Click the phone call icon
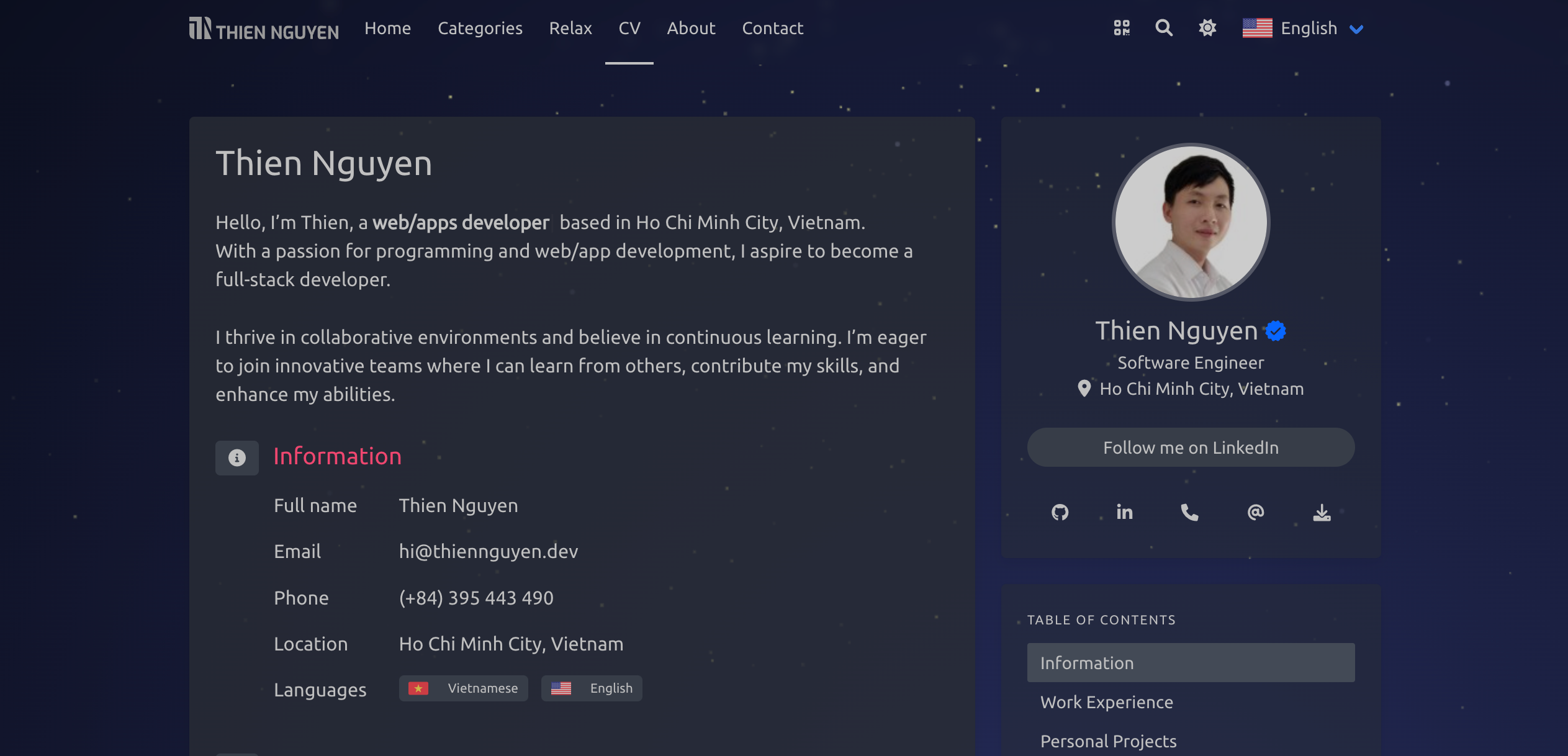The width and height of the screenshot is (1568, 756). 1189,512
